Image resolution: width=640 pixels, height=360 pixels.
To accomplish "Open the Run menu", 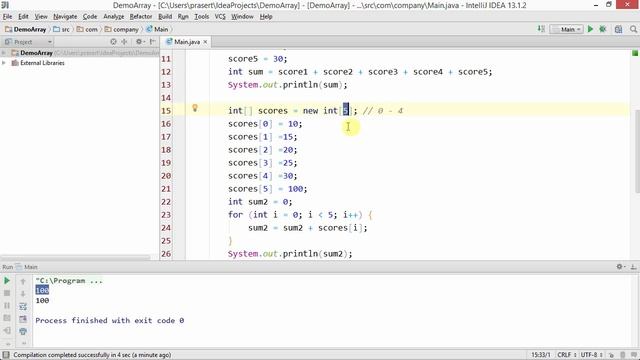I will point(183,17).
